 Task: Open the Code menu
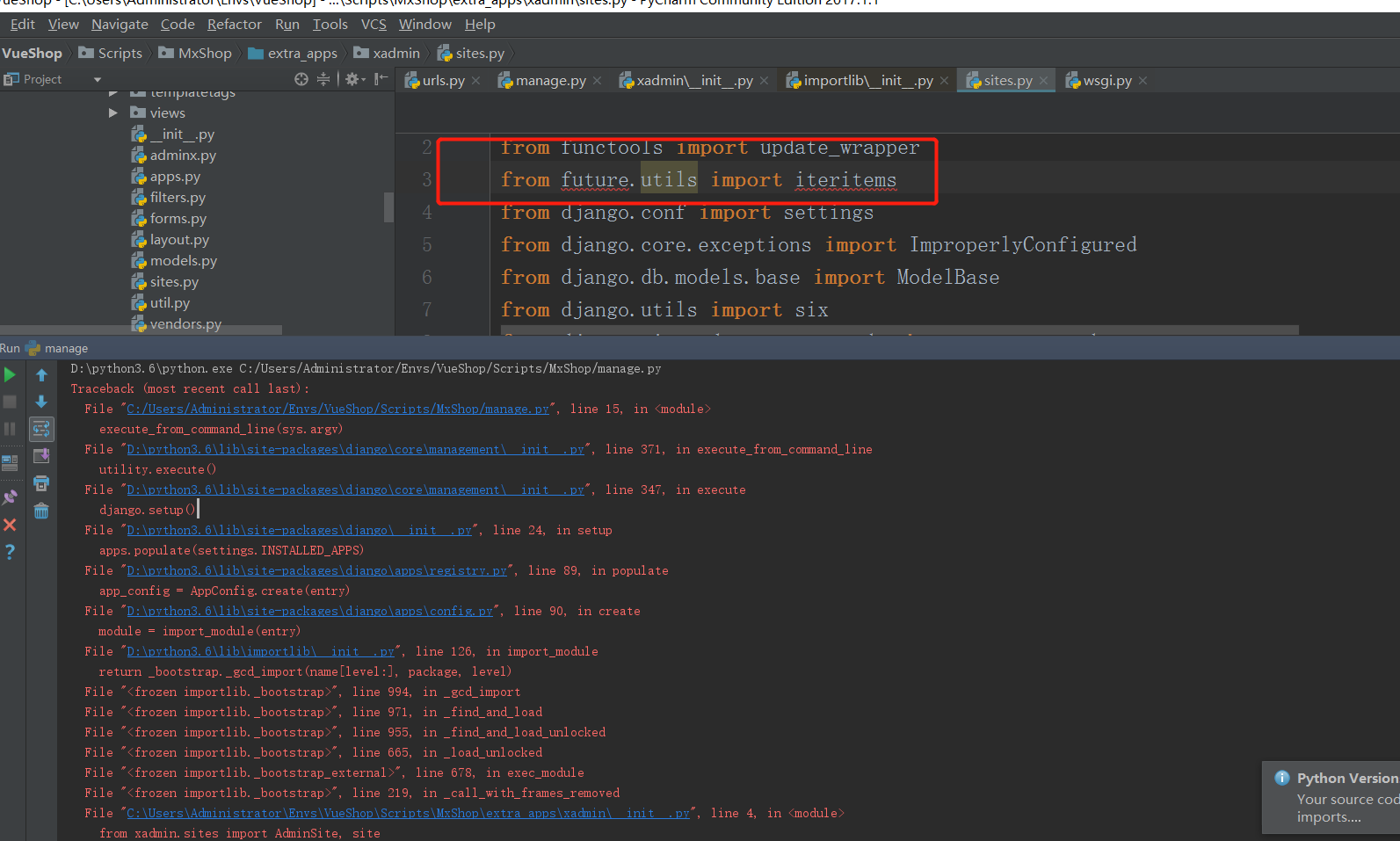coord(178,25)
